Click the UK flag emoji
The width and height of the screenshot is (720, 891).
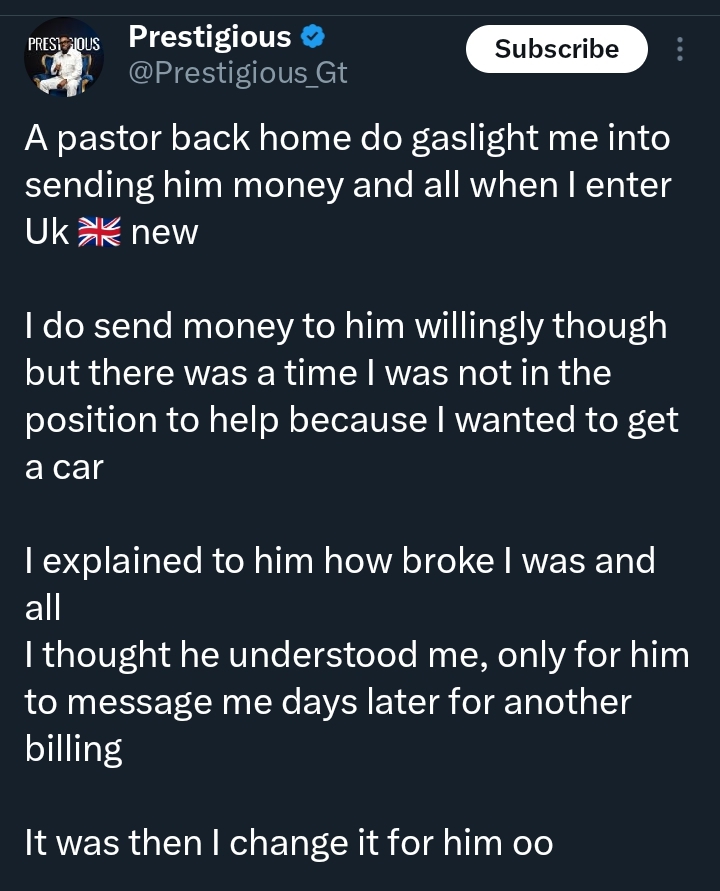click(100, 233)
